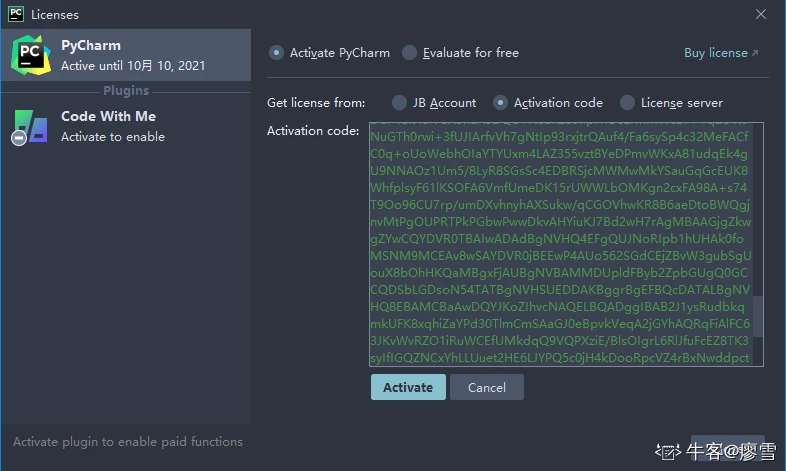The width and height of the screenshot is (786, 471).
Task: Pick the Activation code radio button
Action: 500,102
